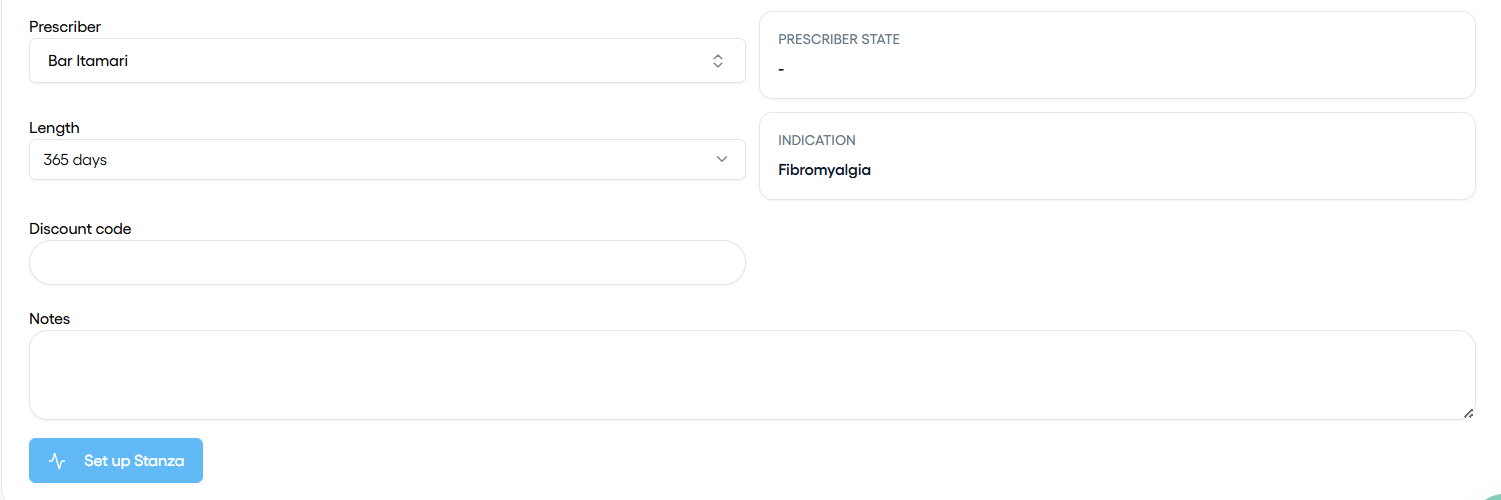Click the Set up Stanza button

116,461
